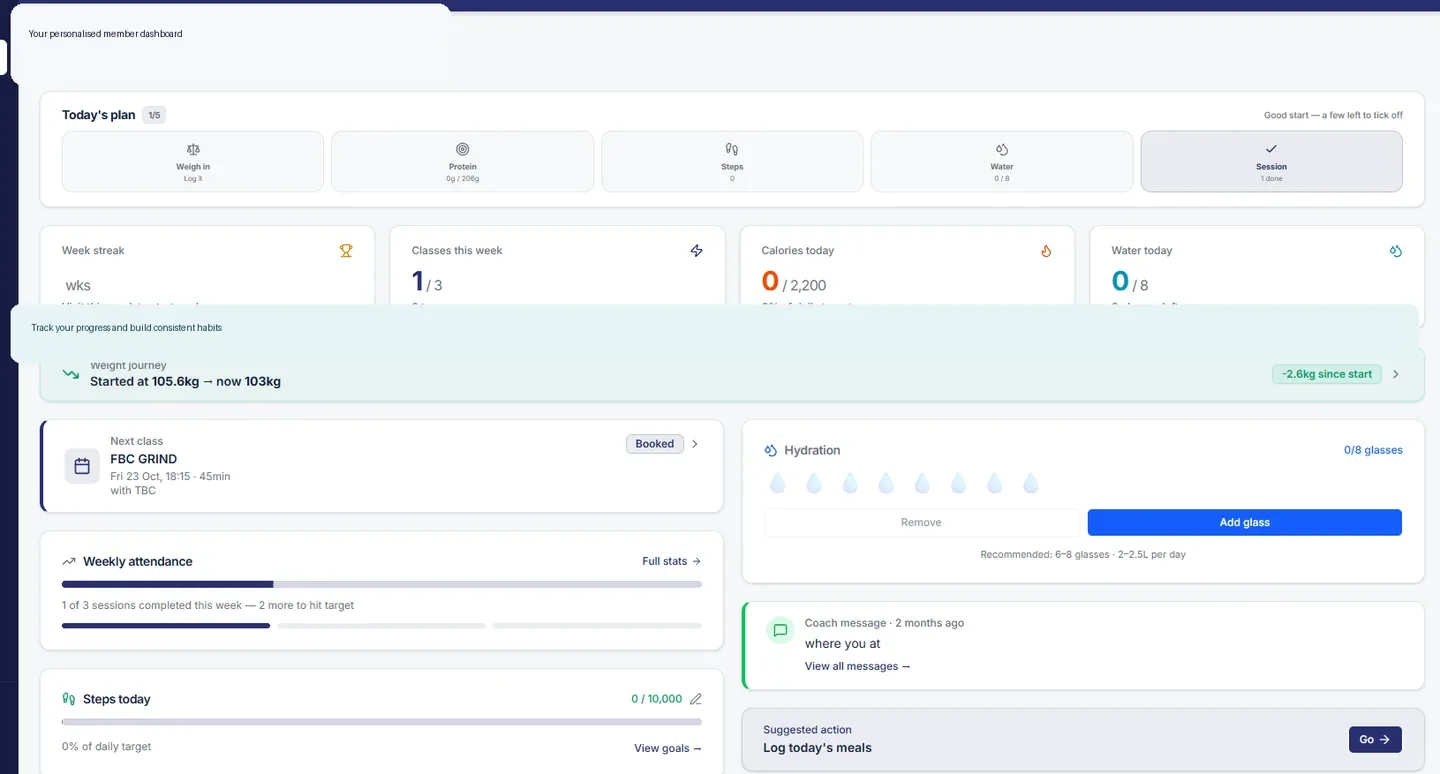Choose the Water droplet item in Today's plan
The image size is (1440, 774).
[x=1002, y=161]
